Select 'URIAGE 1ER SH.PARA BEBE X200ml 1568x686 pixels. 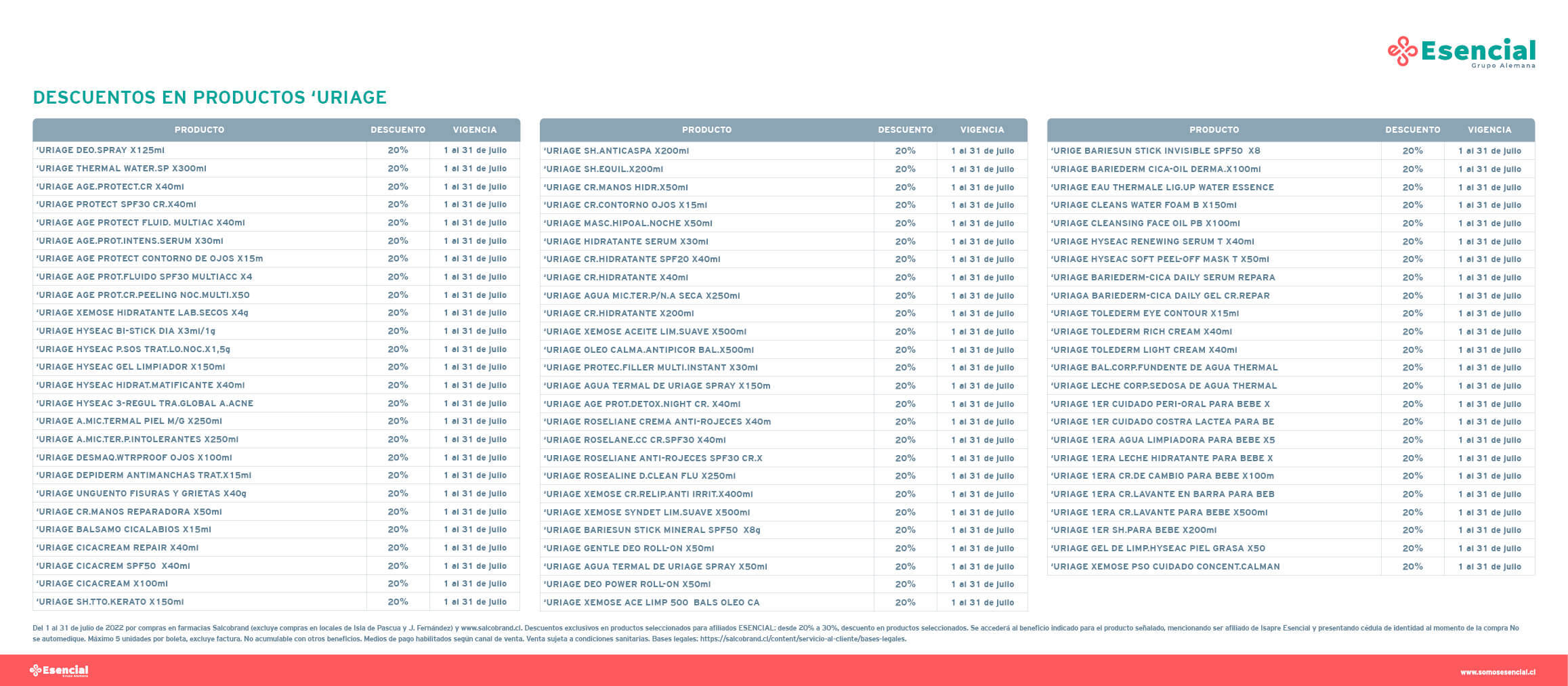[1291, 530]
